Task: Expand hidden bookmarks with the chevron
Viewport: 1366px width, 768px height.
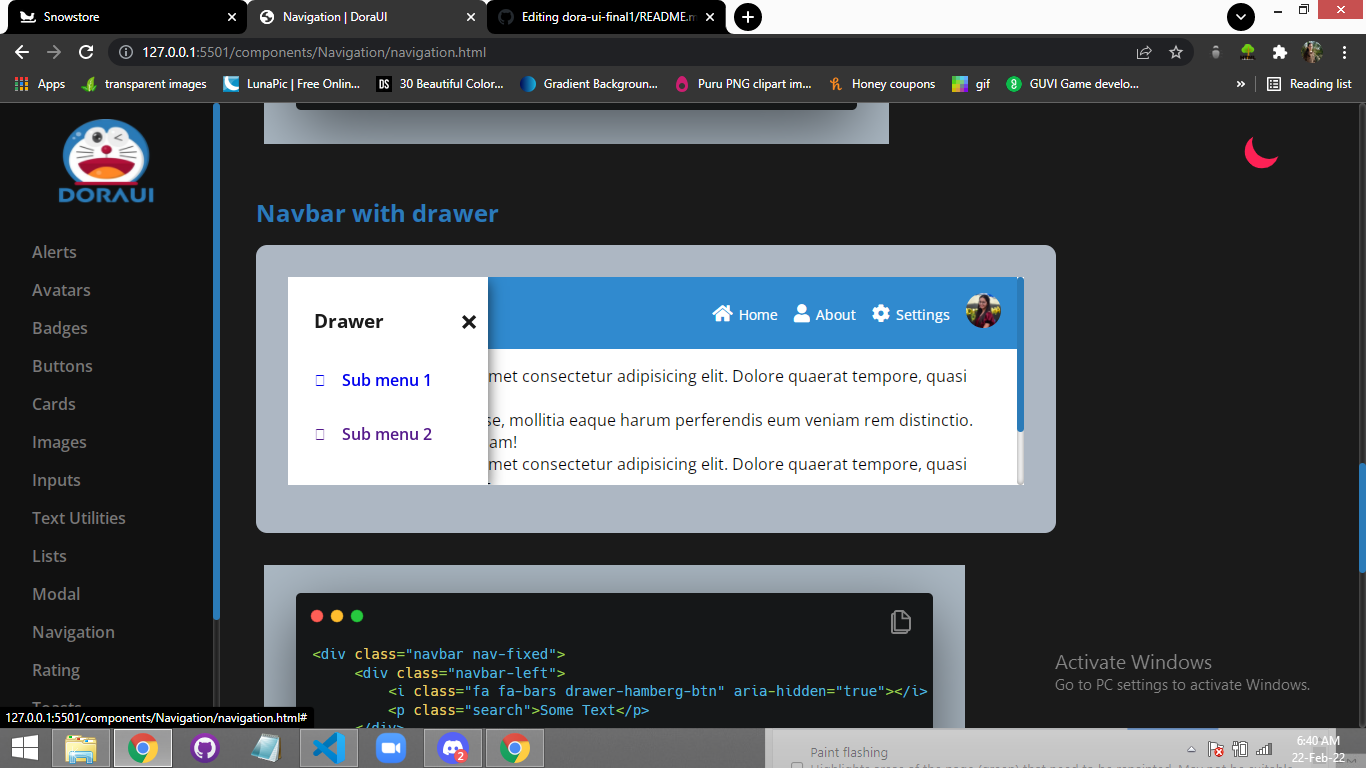Action: (1240, 84)
